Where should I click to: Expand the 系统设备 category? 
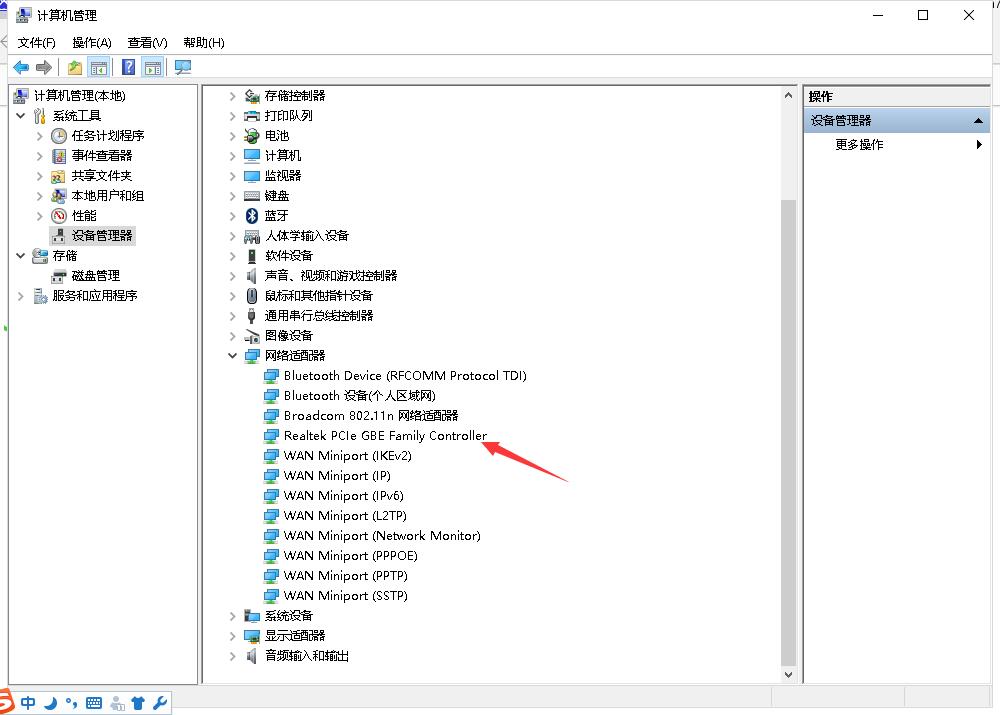tap(232, 616)
